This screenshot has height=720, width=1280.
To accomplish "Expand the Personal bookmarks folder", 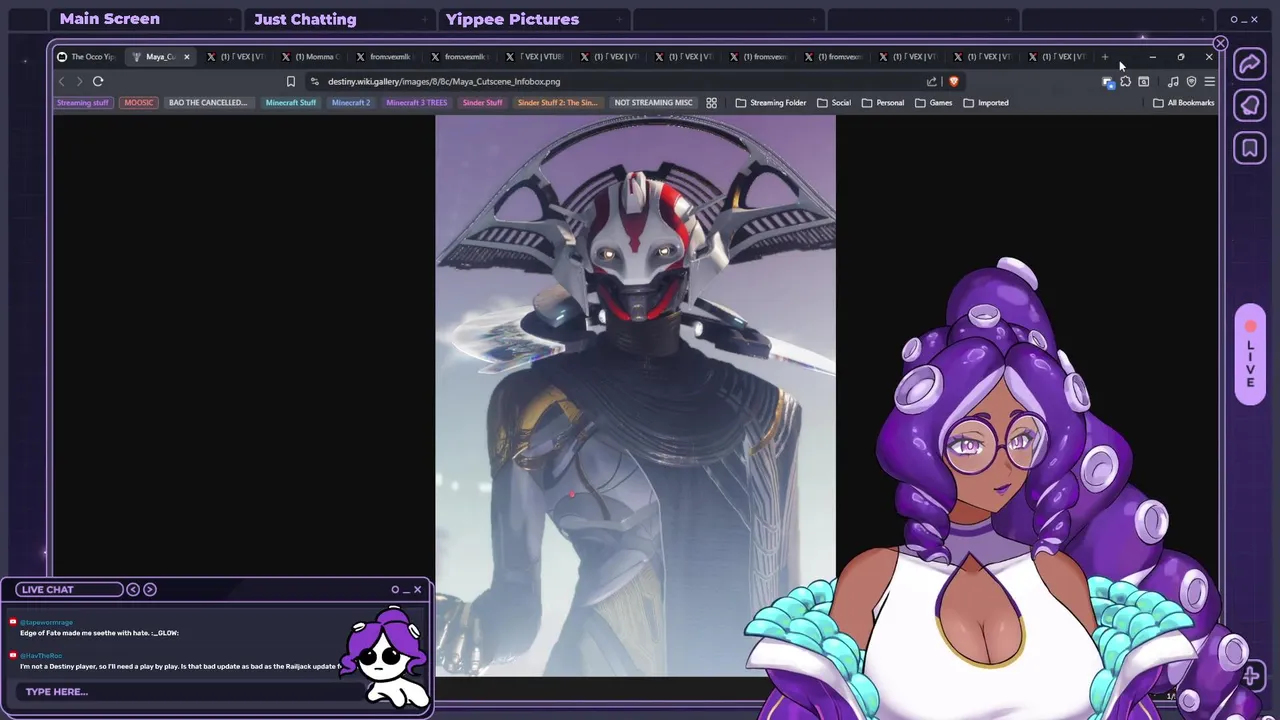I will click(x=883, y=103).
